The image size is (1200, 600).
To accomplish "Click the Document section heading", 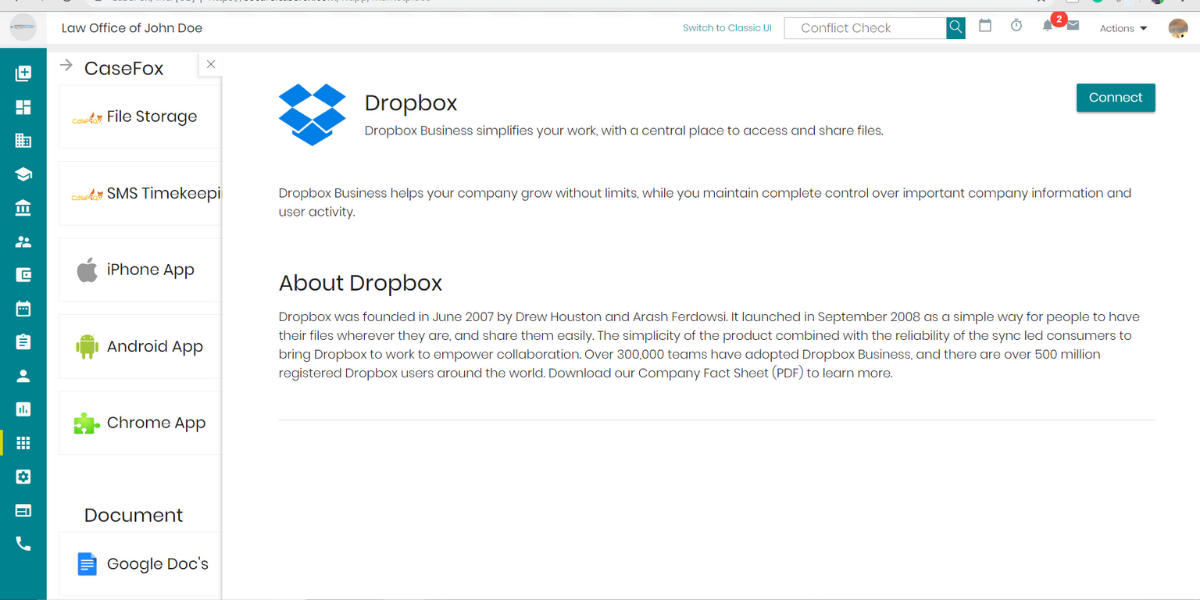I will (133, 515).
